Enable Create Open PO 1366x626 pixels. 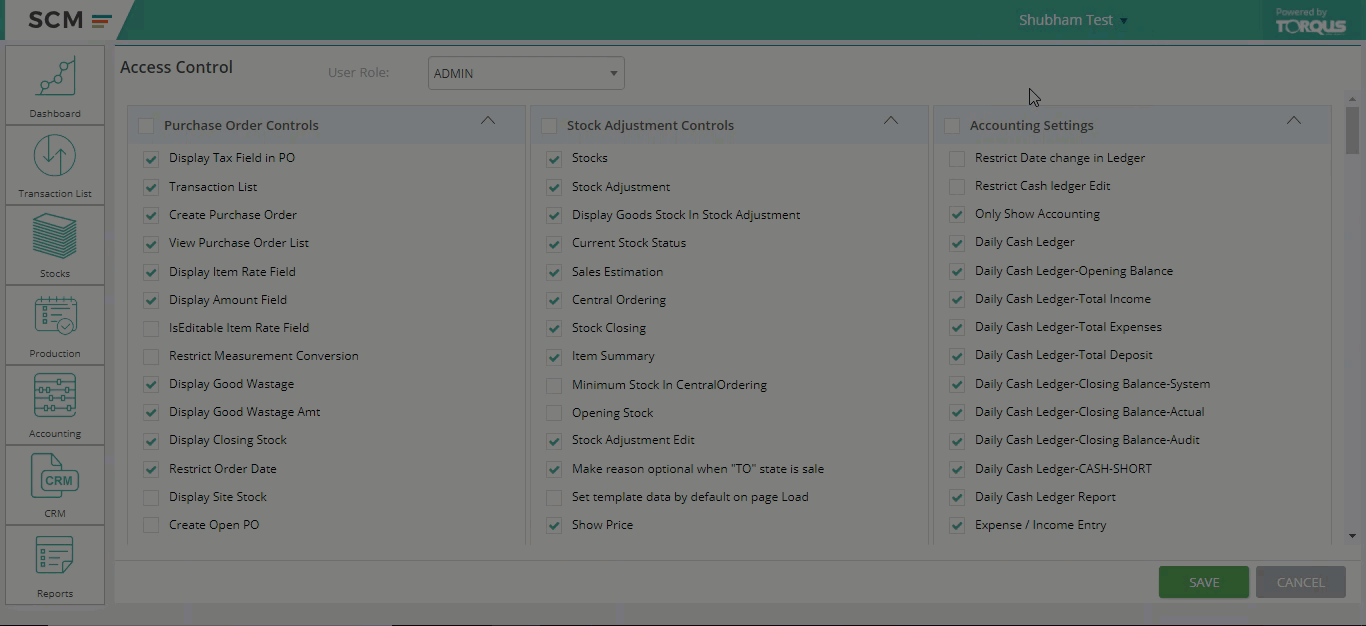[151, 525]
